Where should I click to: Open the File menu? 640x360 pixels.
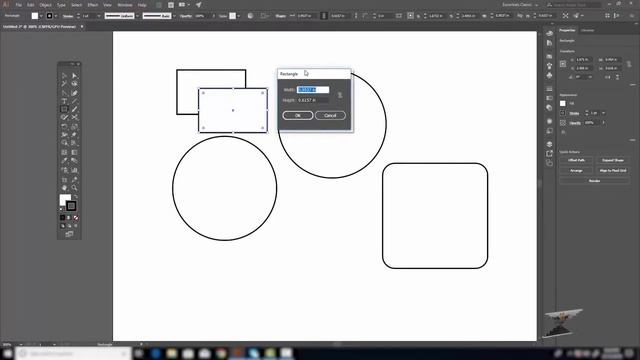click(x=18, y=5)
